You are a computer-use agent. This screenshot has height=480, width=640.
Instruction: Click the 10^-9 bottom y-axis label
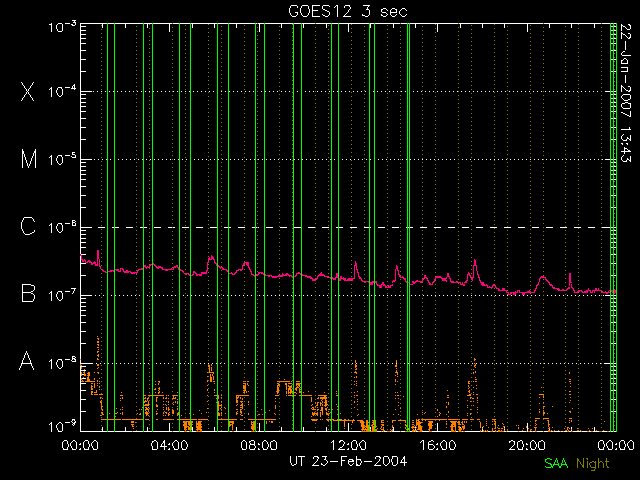62,427
